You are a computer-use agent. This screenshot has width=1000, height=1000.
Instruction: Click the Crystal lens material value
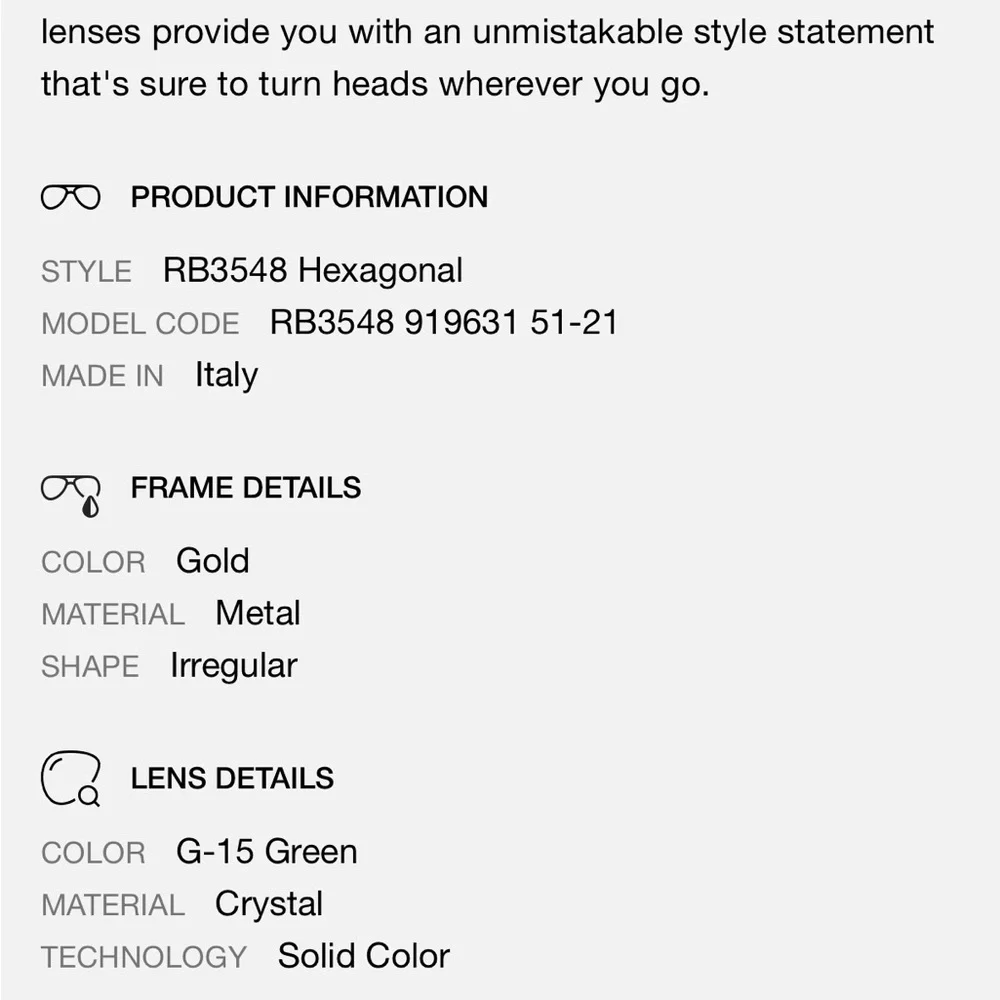pyautogui.click(x=268, y=905)
